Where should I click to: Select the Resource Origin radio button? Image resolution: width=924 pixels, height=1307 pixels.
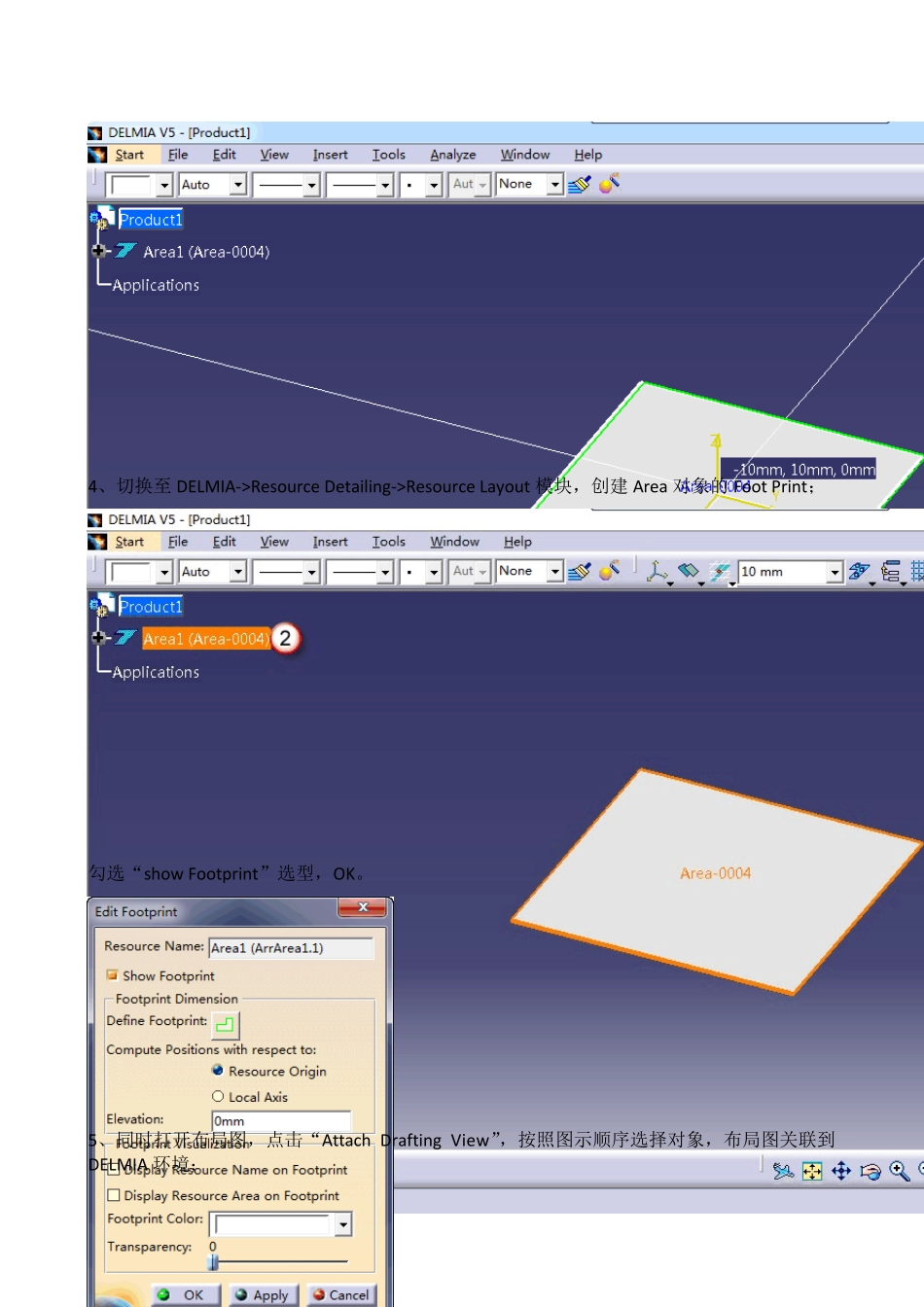point(218,1070)
